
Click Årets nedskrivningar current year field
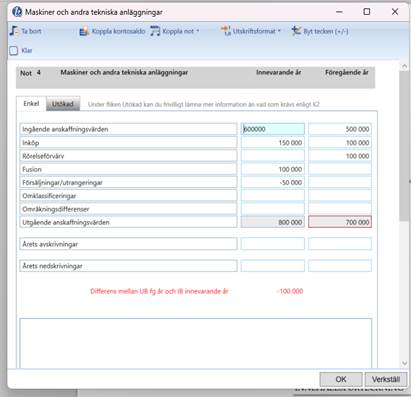click(273, 266)
